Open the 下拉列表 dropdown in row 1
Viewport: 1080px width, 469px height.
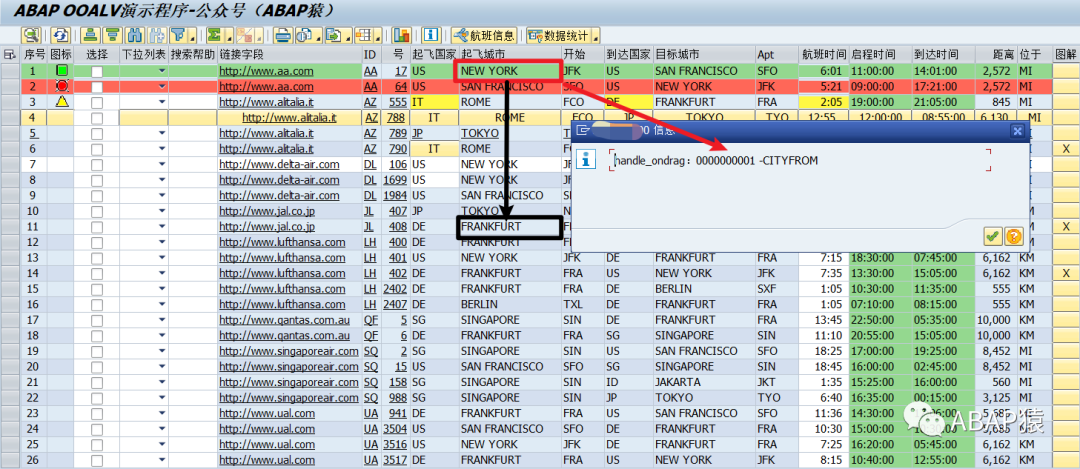(x=162, y=71)
